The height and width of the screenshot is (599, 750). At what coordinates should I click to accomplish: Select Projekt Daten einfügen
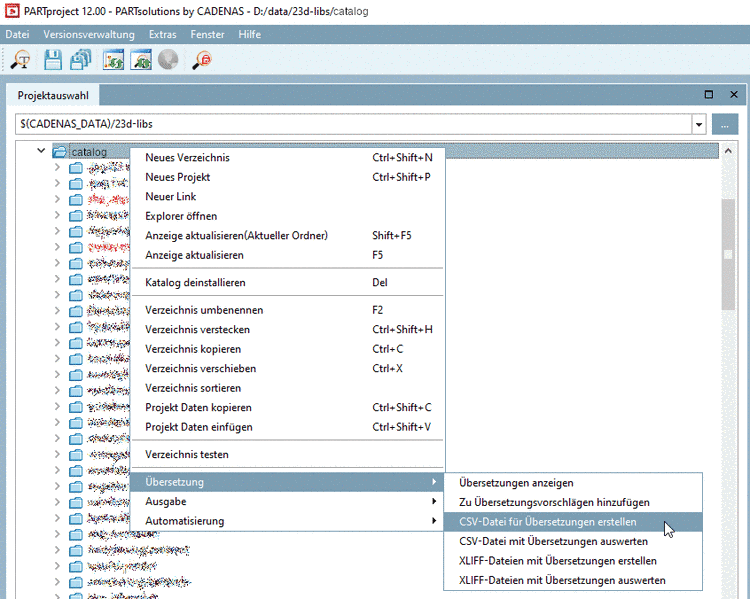288,427
